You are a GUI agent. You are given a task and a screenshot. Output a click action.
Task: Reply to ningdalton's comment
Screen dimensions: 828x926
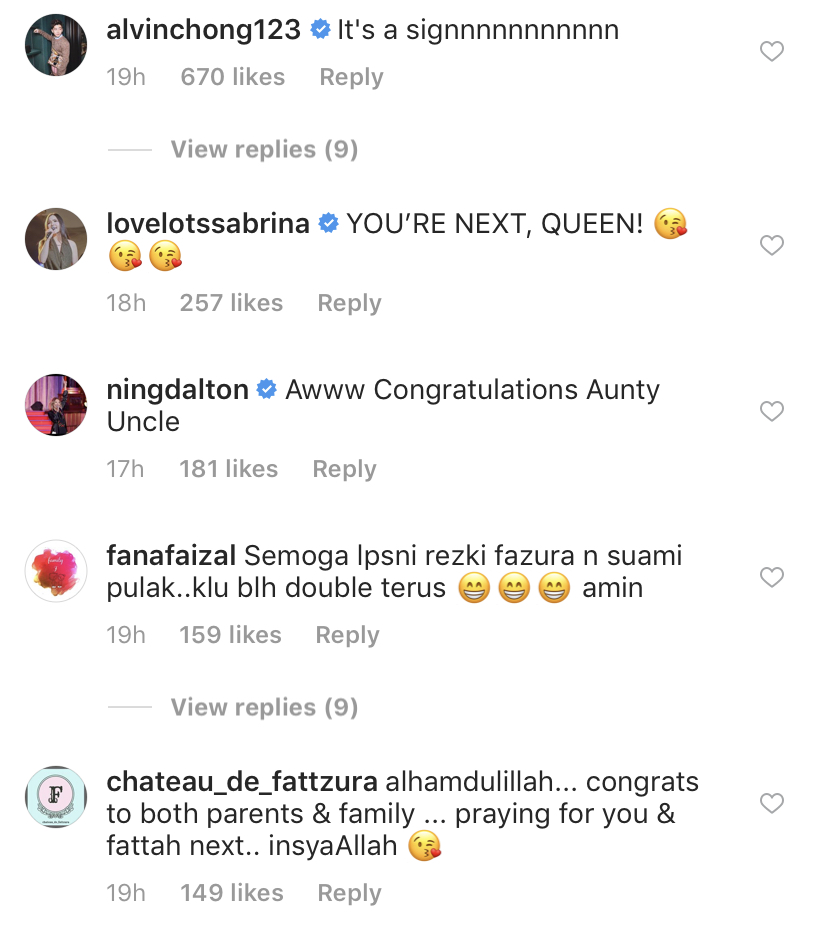coord(344,469)
